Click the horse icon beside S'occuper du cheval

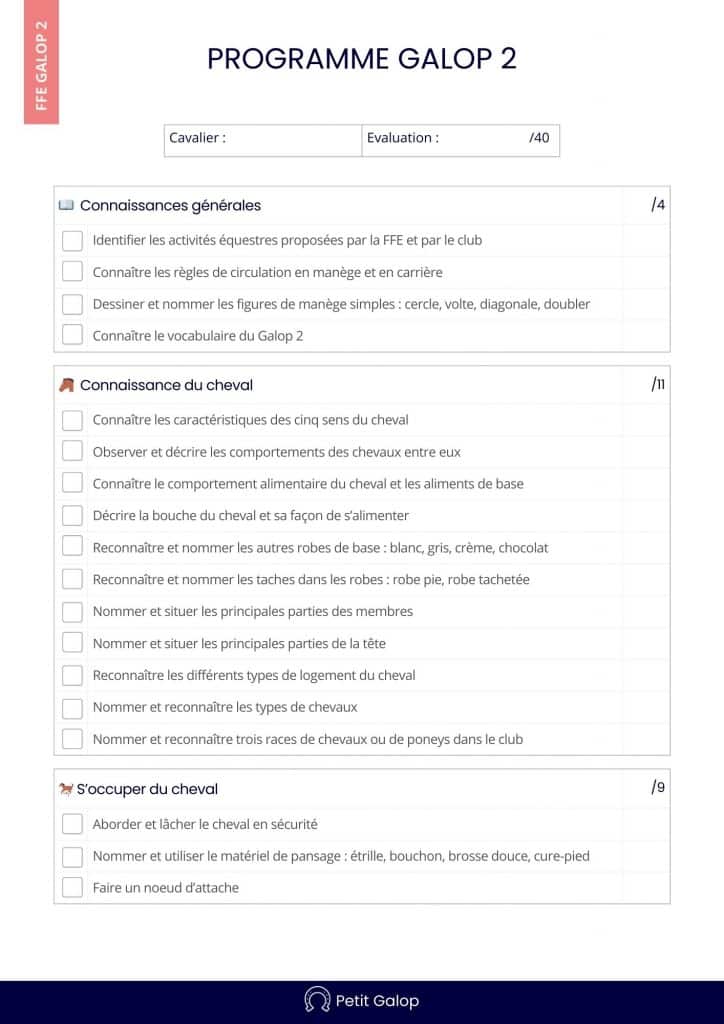tap(66, 789)
